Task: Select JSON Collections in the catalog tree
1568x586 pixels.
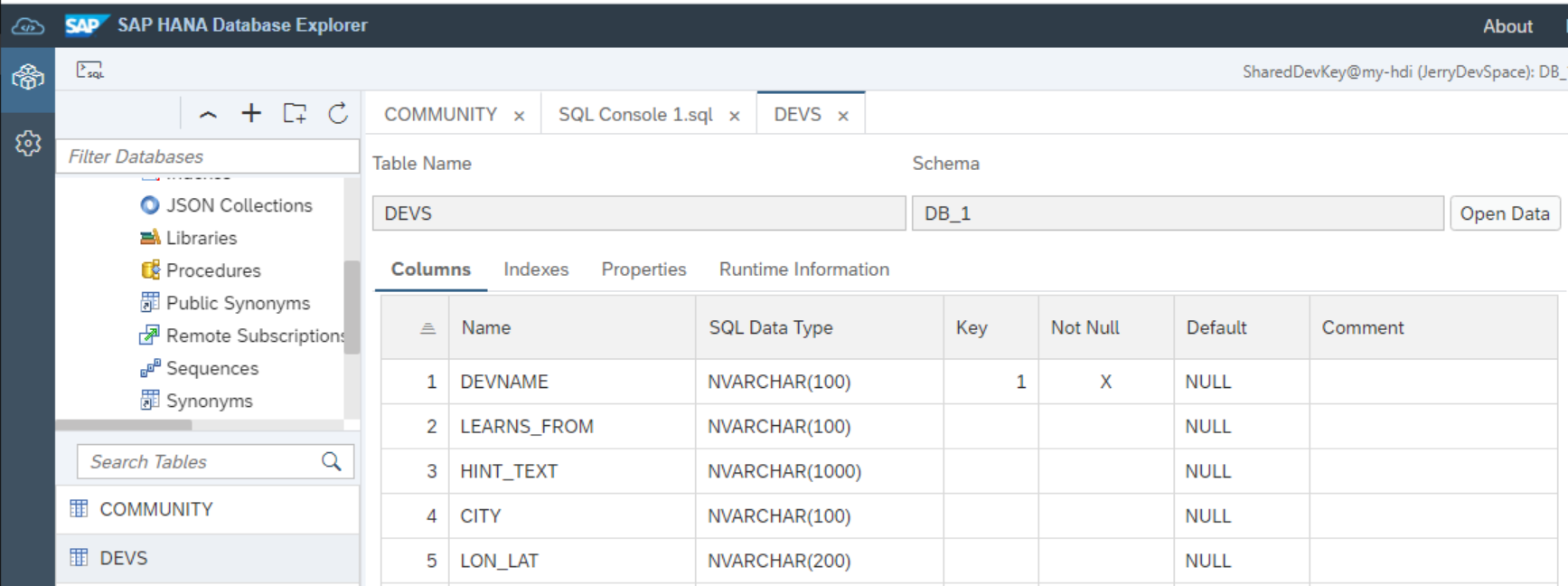Action: coord(239,205)
